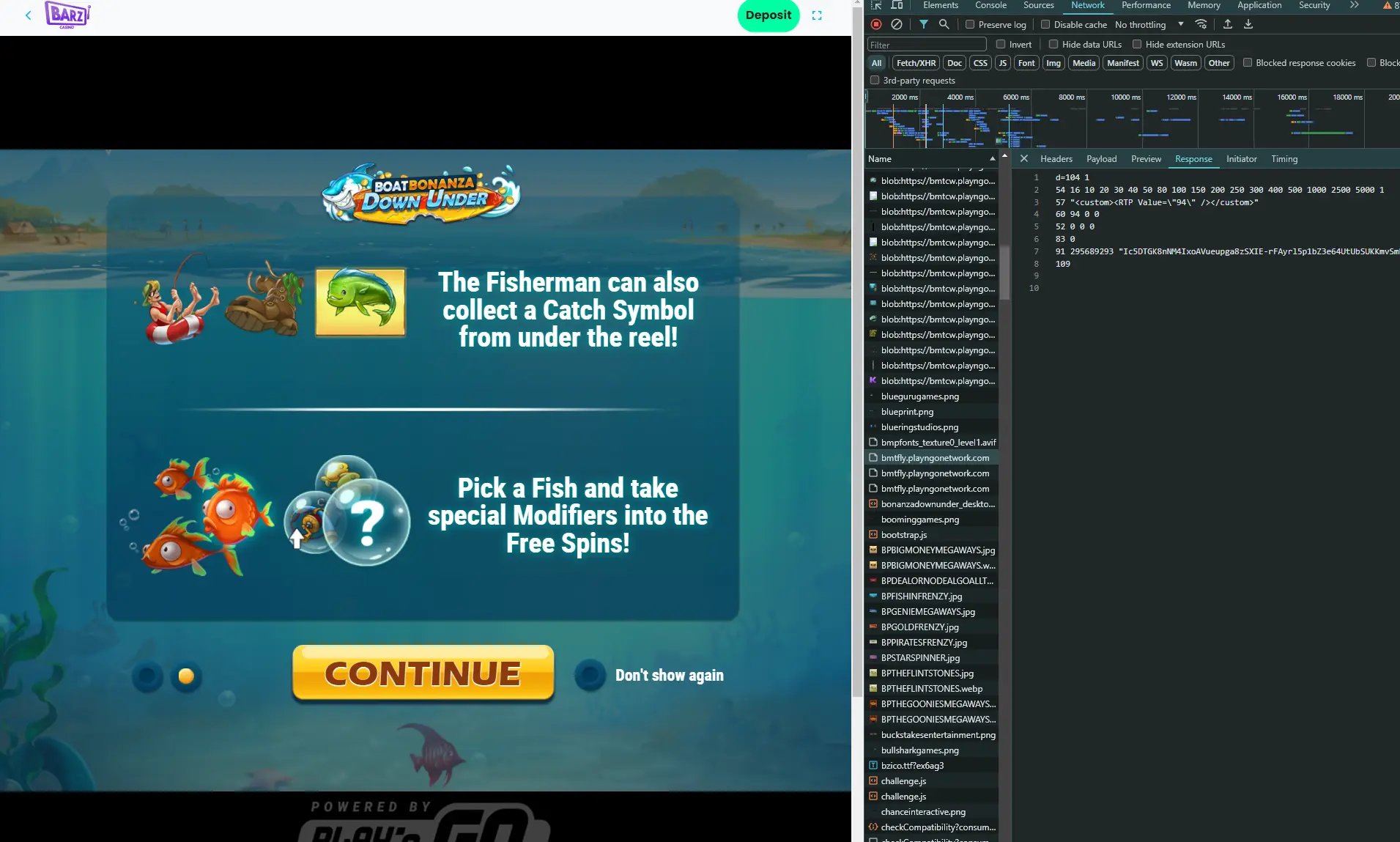
Task: Click the second highlighted page dot
Action: point(186,676)
